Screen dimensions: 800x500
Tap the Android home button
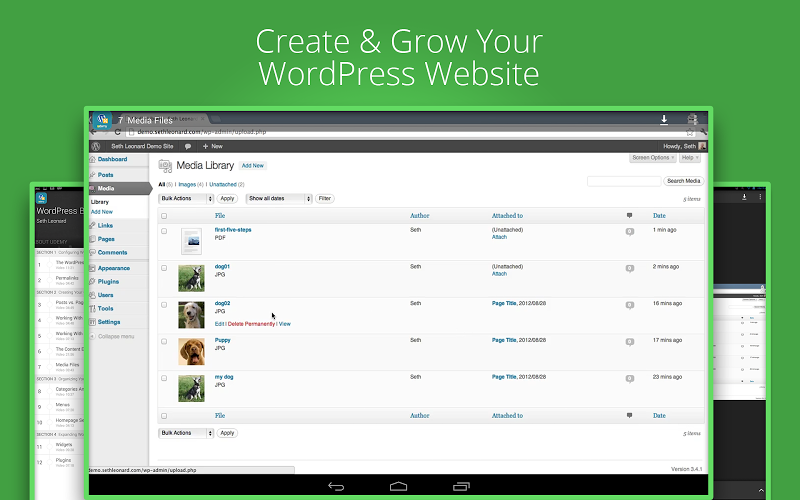click(398, 487)
